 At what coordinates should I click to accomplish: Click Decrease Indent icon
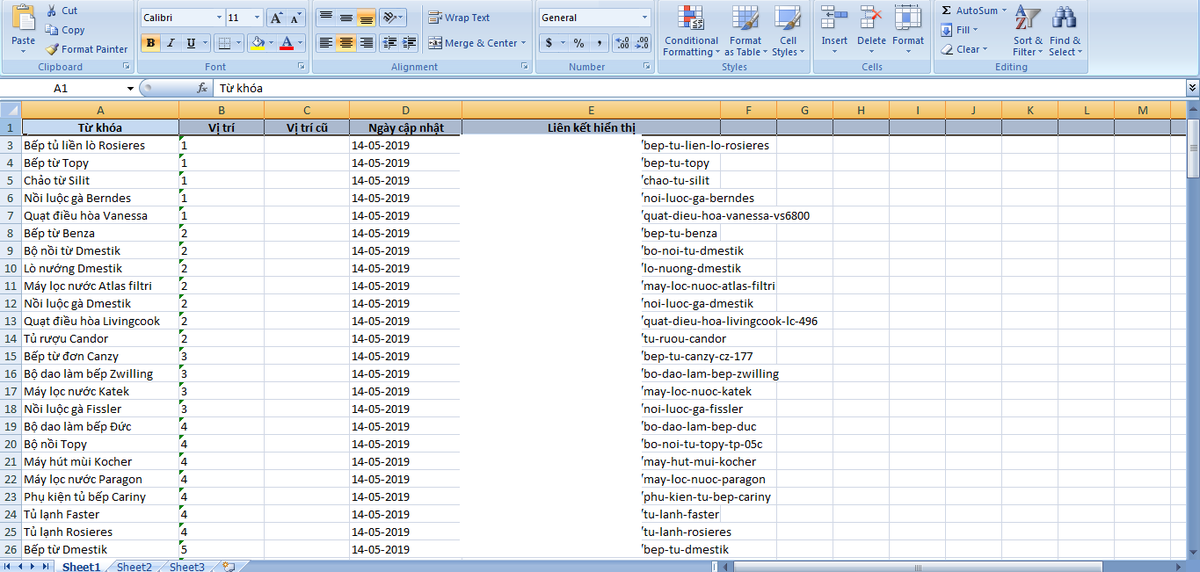pyautogui.click(x=389, y=43)
